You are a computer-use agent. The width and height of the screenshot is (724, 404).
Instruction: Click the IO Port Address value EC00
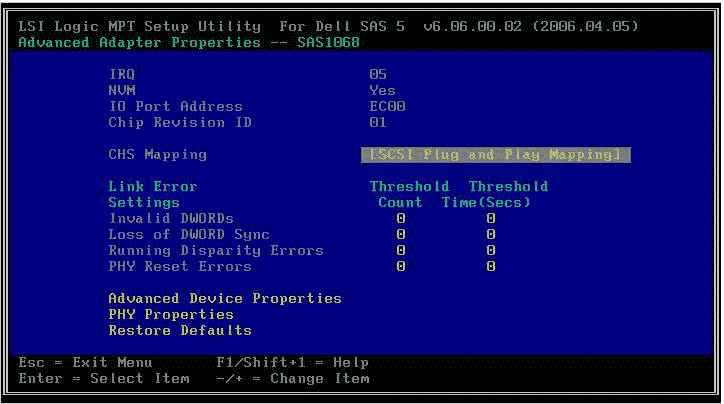pyautogui.click(x=387, y=107)
